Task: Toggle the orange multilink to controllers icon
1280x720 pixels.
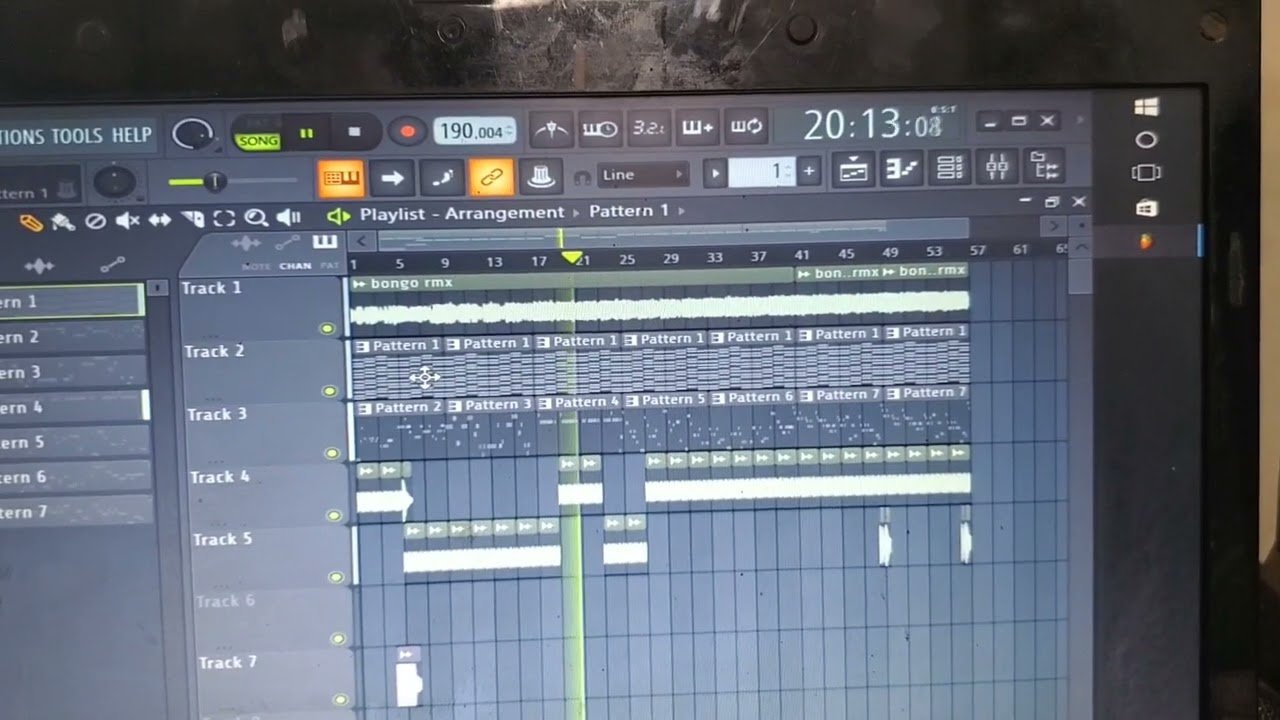Action: pyautogui.click(x=491, y=178)
